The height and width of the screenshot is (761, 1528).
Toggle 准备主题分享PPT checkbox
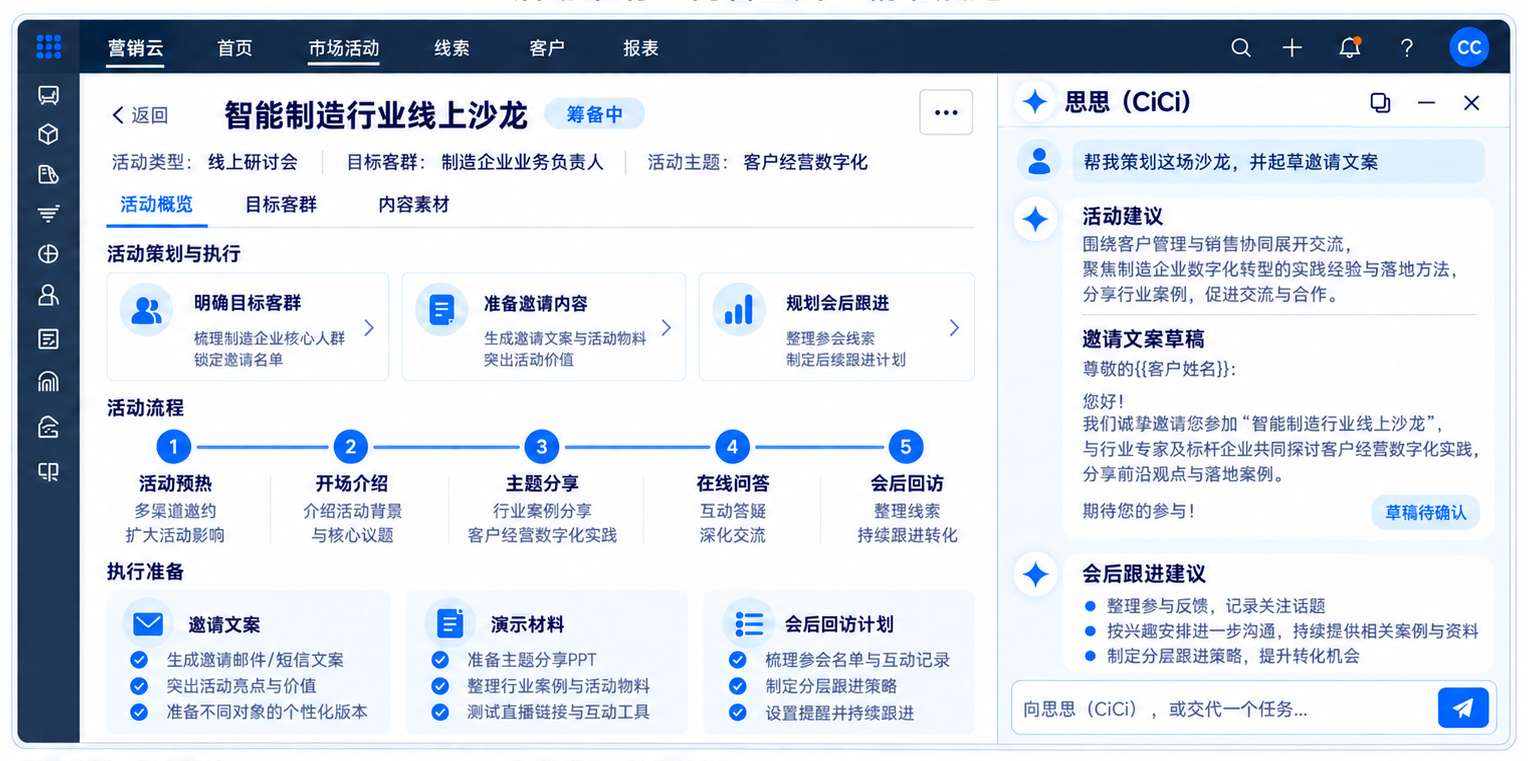[440, 660]
